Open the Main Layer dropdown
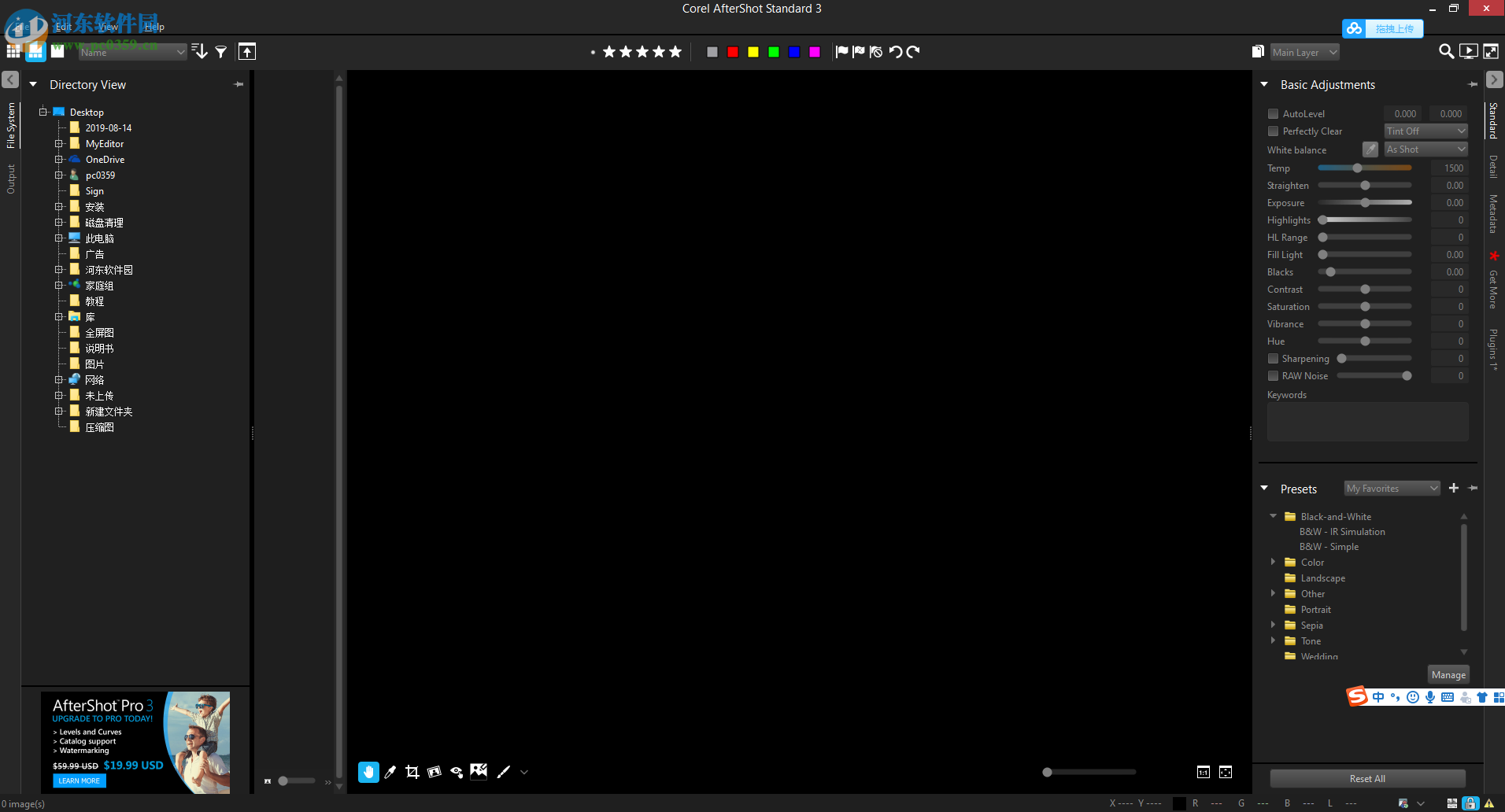This screenshot has width=1505, height=812. click(x=1305, y=52)
